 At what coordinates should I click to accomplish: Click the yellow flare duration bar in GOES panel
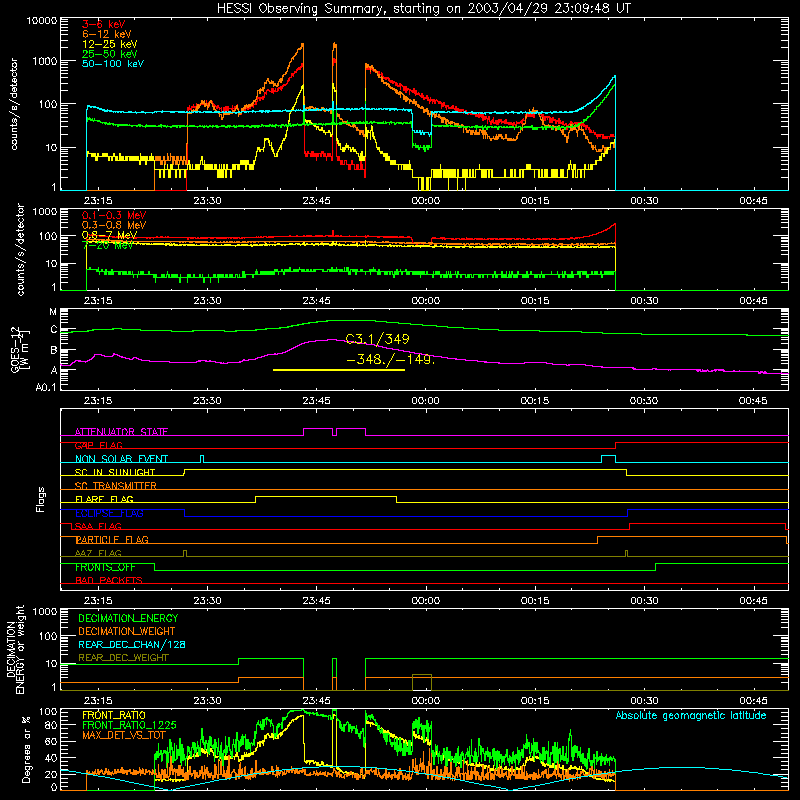[x=339, y=370]
